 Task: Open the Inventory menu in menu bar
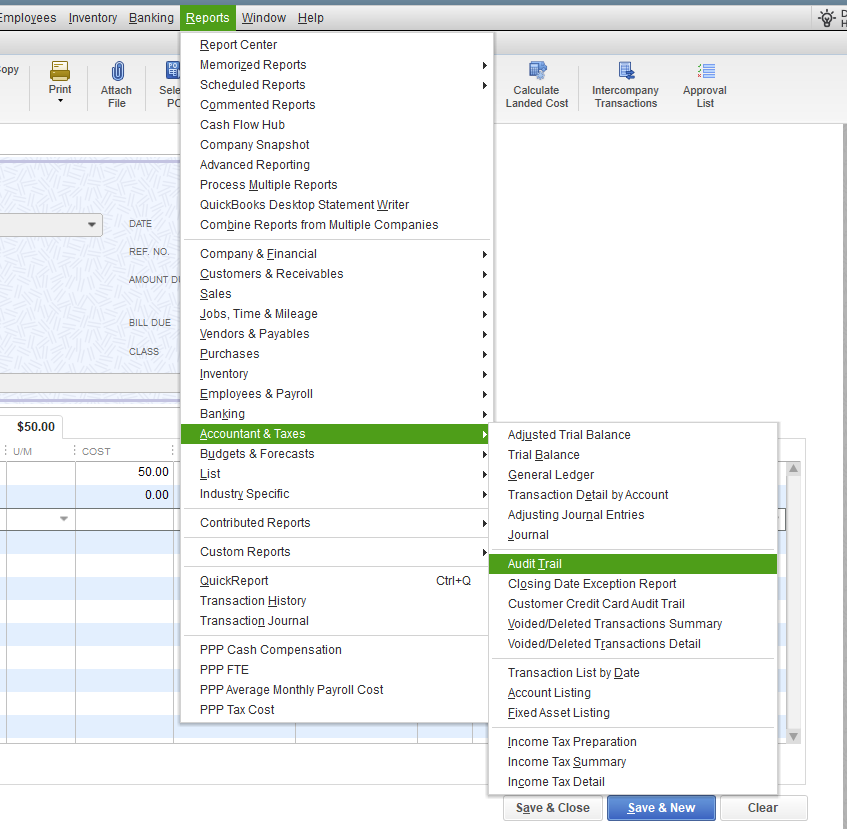93,18
